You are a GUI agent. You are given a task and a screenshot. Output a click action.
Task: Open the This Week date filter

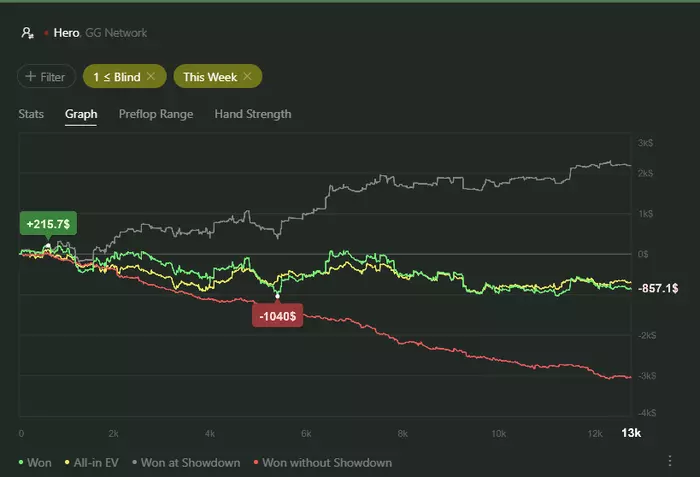point(208,76)
